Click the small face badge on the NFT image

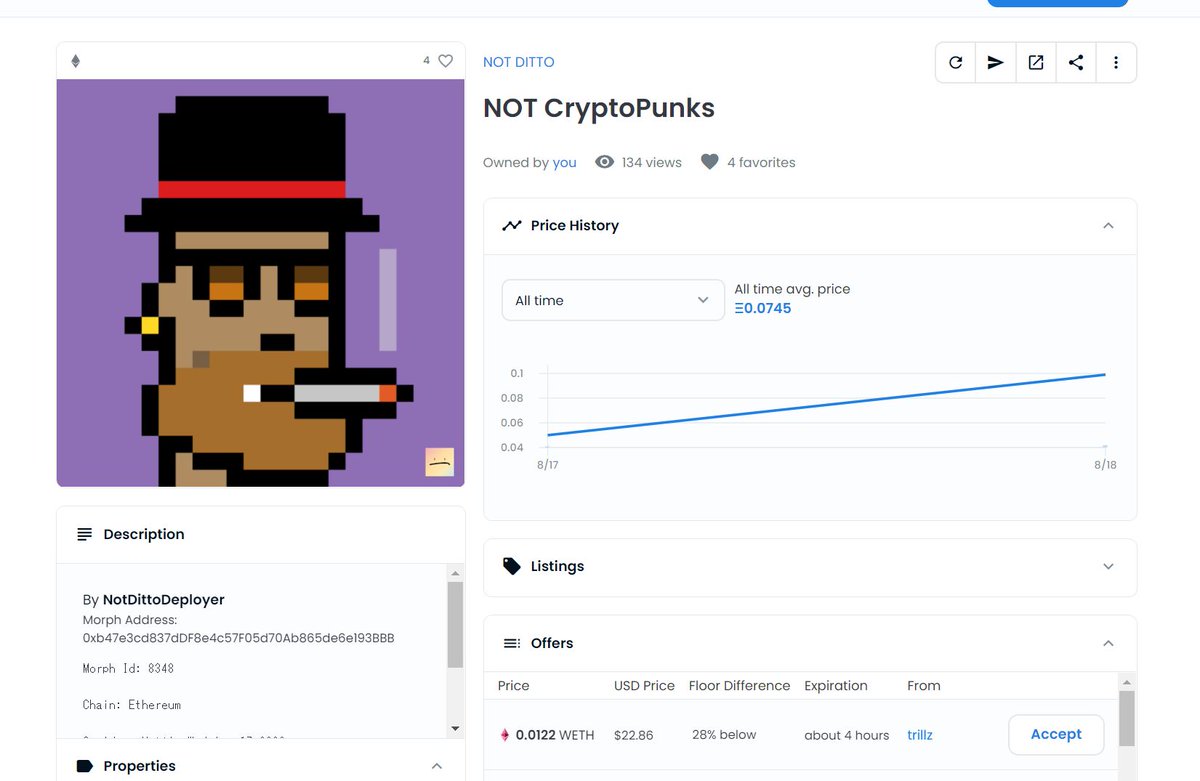coord(439,462)
